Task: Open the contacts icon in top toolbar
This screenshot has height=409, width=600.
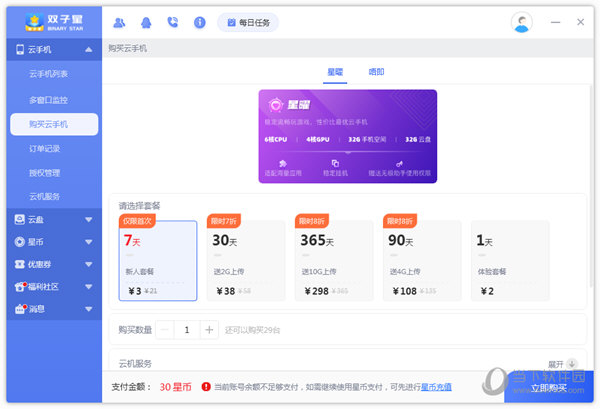Action: [x=119, y=23]
